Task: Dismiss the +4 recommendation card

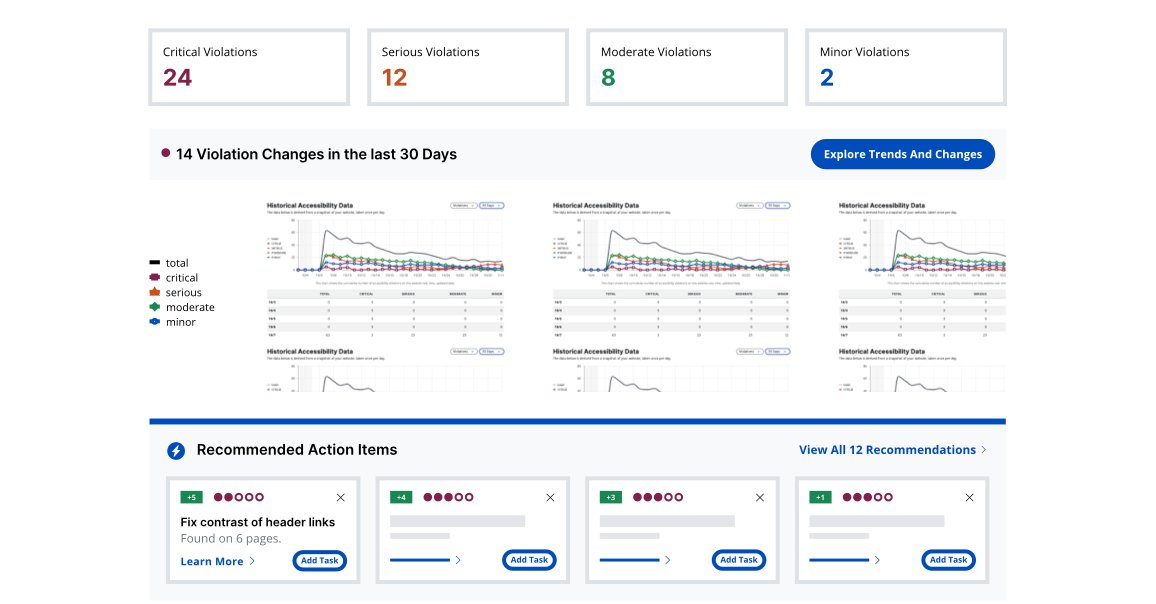Action: point(550,498)
